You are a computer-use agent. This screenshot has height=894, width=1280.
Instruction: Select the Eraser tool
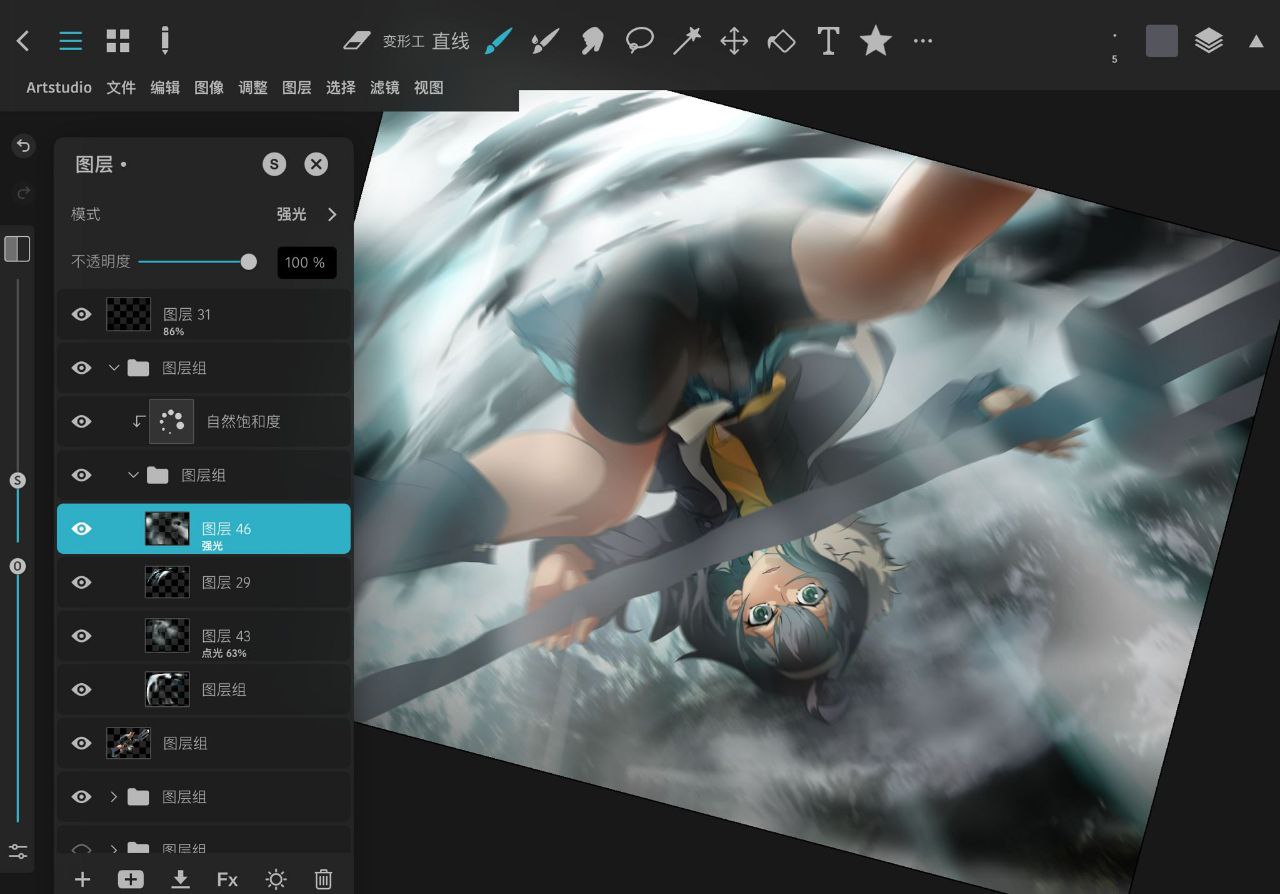tap(357, 41)
